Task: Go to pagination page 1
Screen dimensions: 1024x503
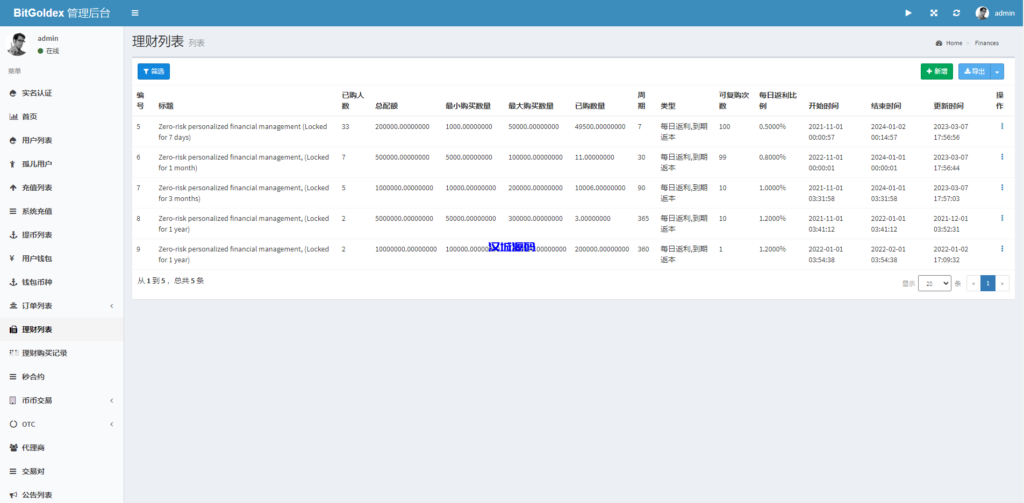Action: [x=988, y=284]
